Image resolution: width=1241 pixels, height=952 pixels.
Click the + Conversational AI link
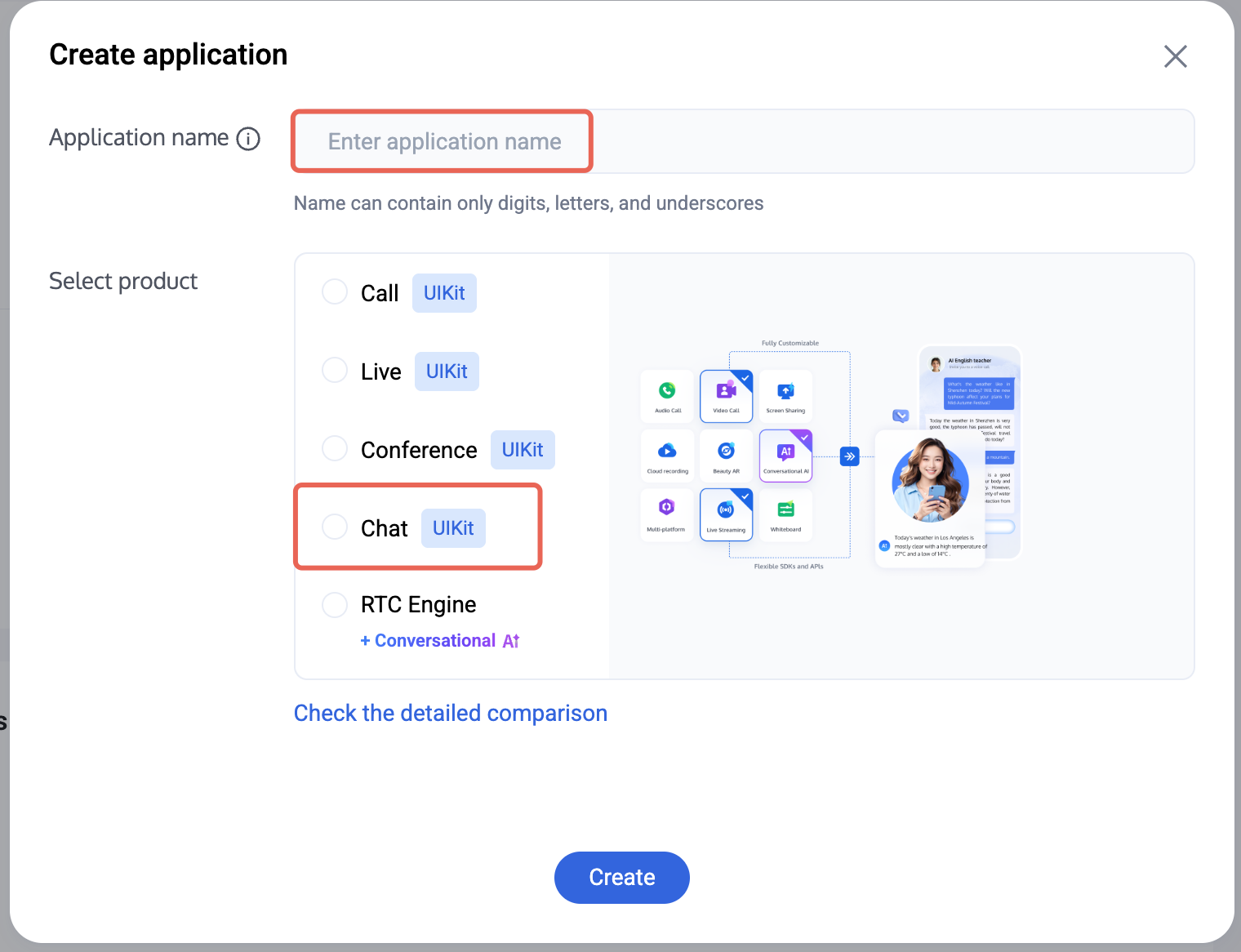click(x=440, y=641)
